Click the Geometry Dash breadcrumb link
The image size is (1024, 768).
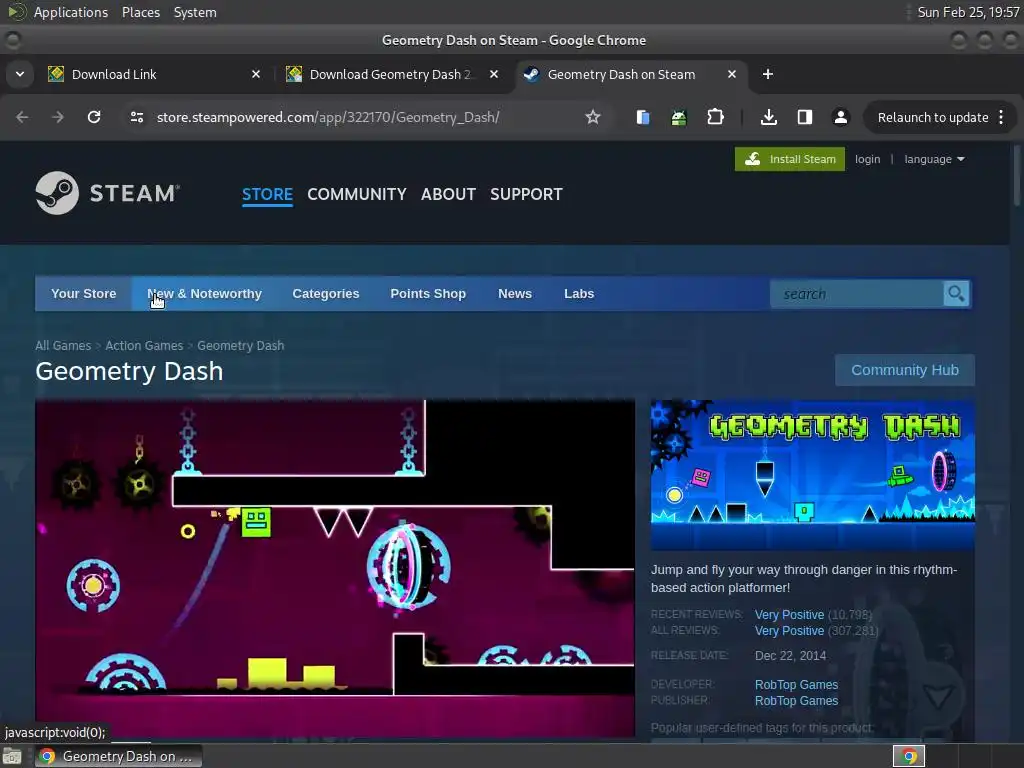[241, 345]
